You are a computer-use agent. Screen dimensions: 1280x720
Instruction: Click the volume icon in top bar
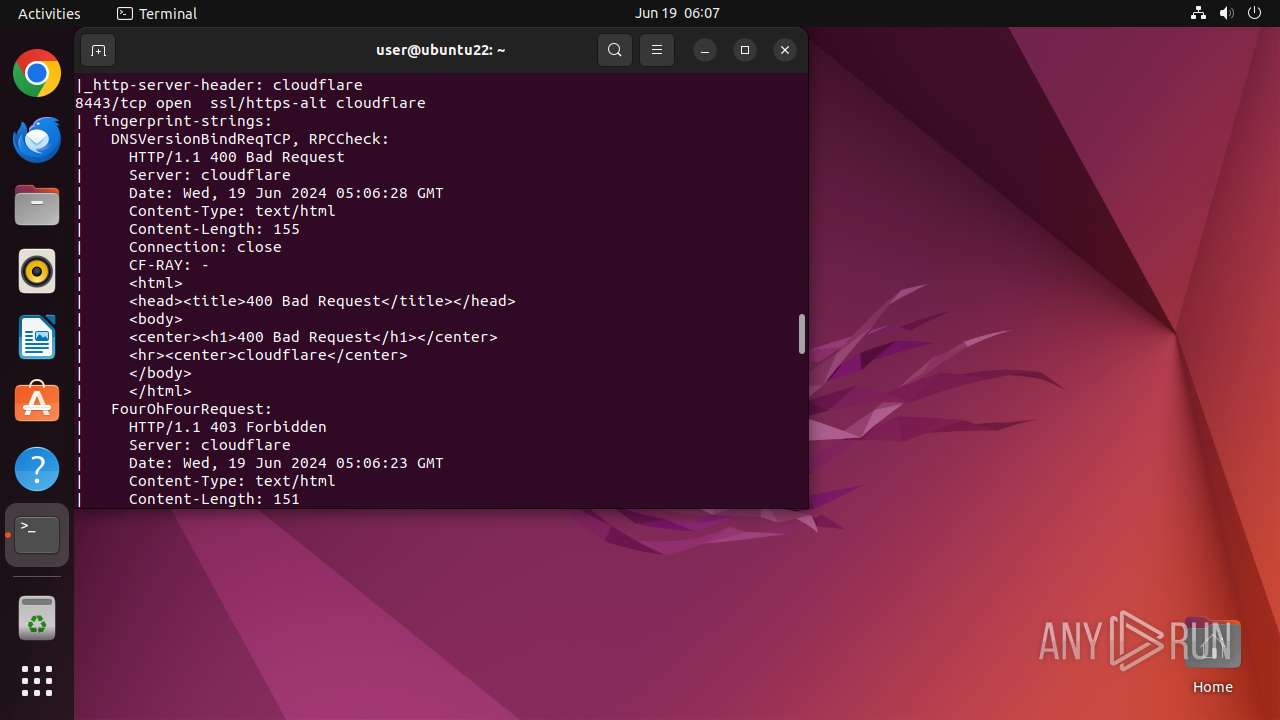tap(1227, 13)
